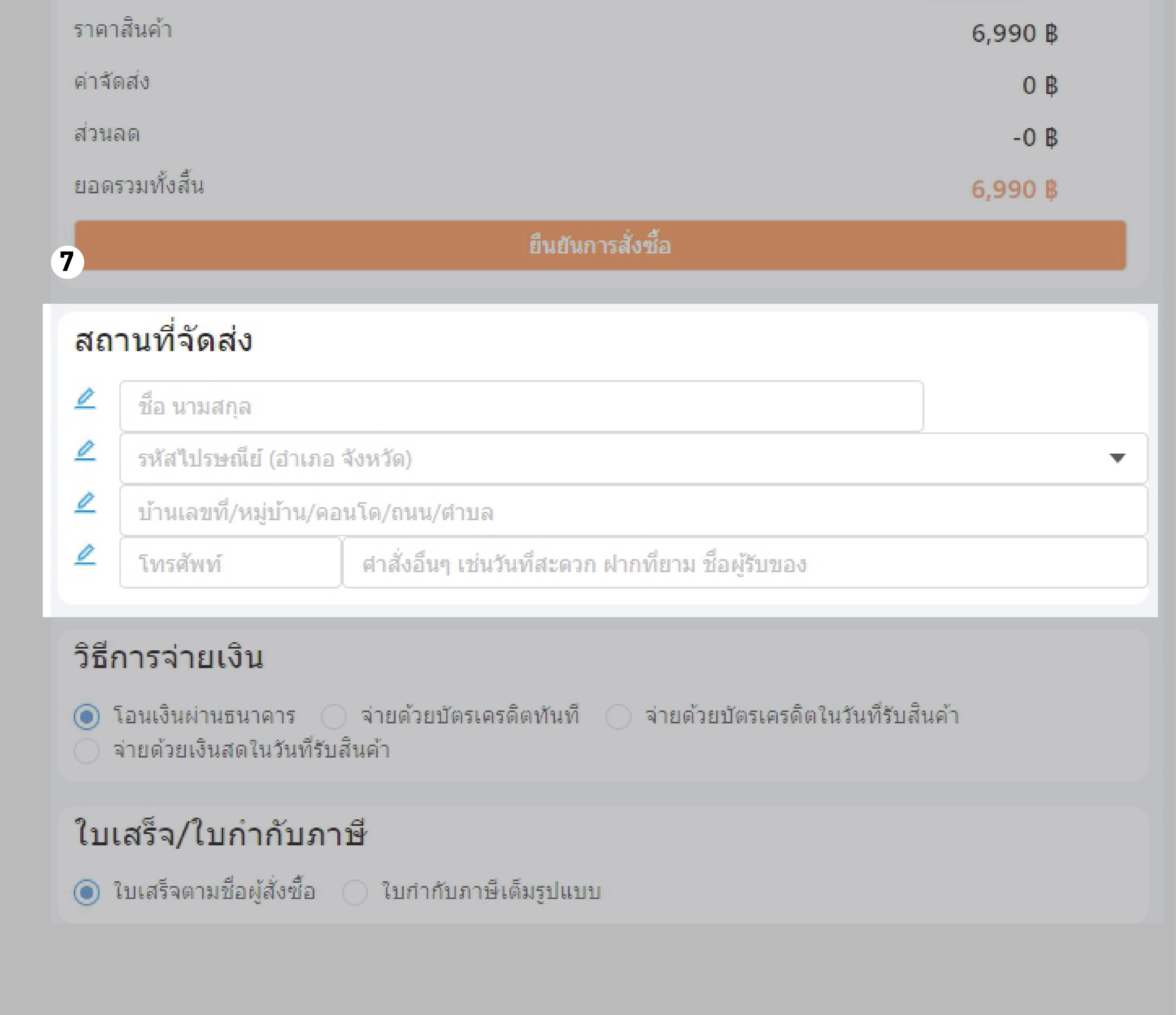Click the ส่วนลด -0 ฿ discount value
Image resolution: width=1176 pixels, height=1015 pixels.
(x=1035, y=137)
